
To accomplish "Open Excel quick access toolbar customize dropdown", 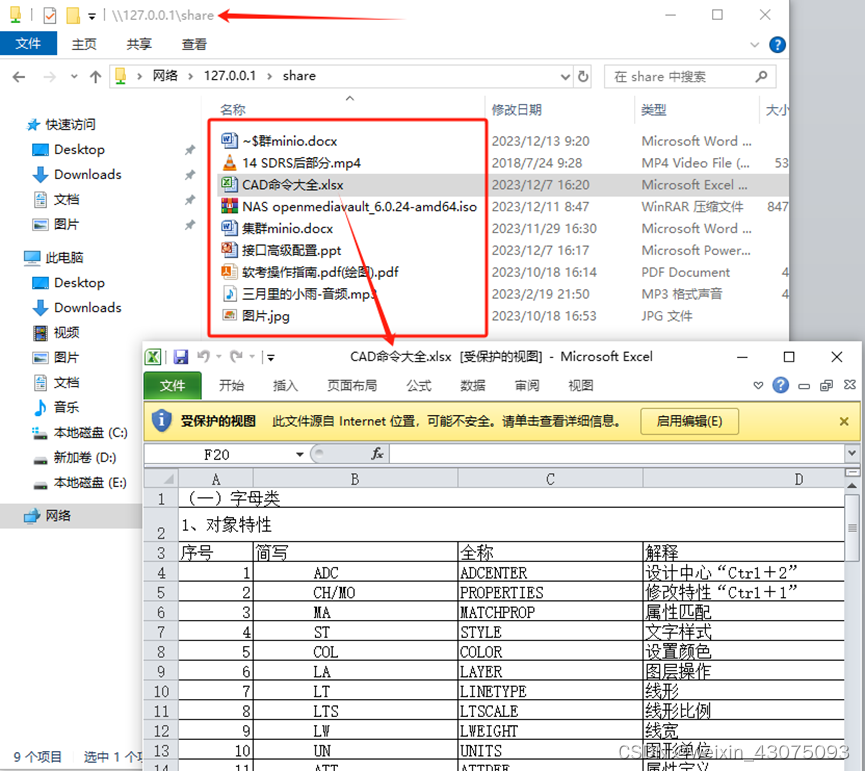I will [270, 357].
